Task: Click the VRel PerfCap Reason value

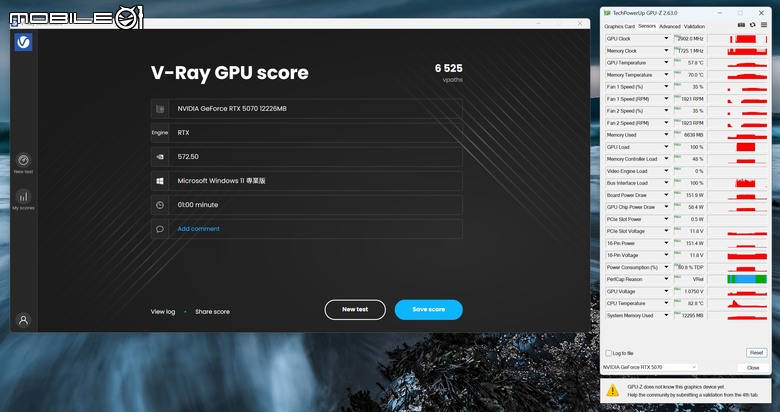Action: pos(698,280)
